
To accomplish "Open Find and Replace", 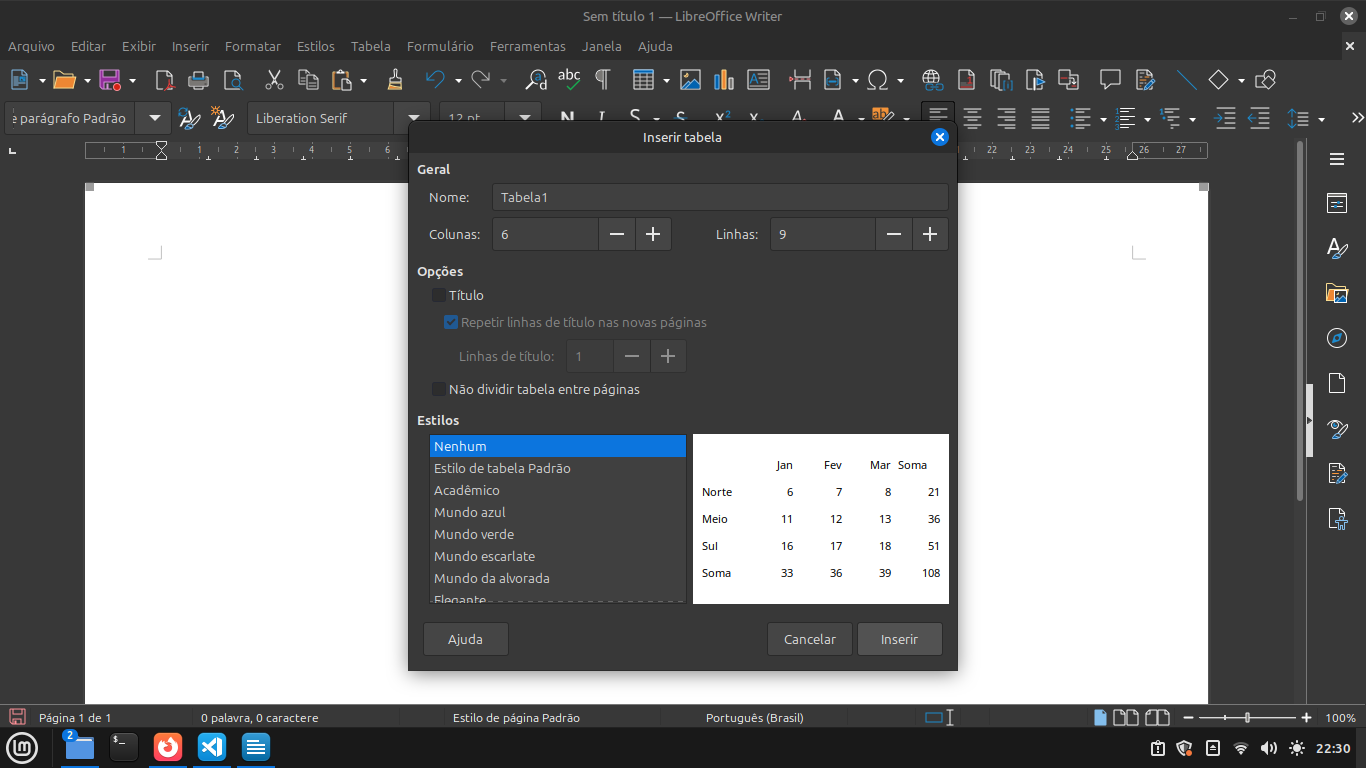I will pyautogui.click(x=537, y=80).
